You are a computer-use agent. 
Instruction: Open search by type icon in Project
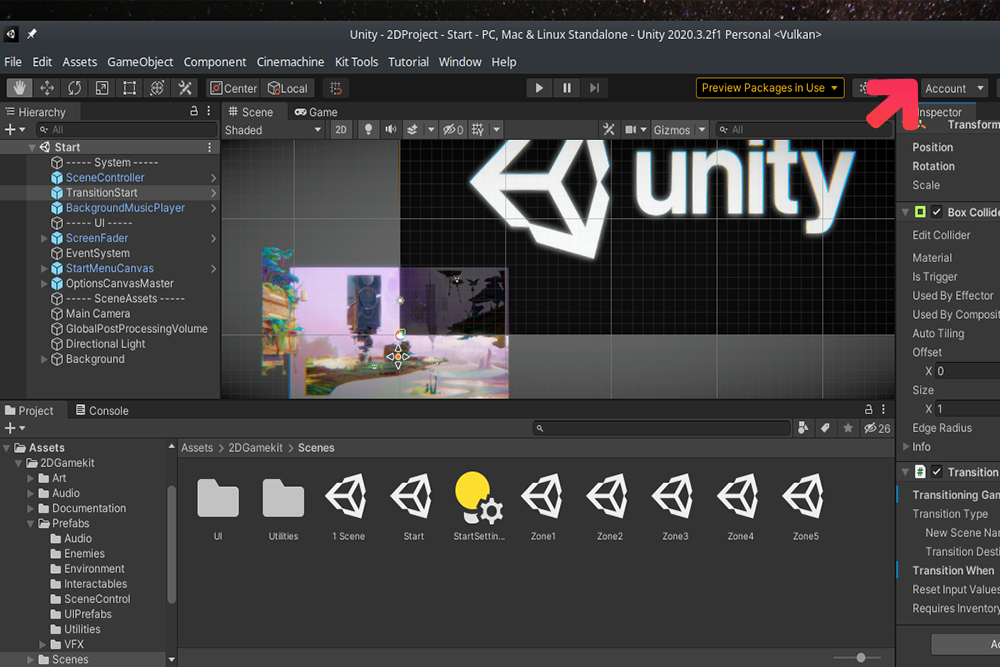point(803,429)
